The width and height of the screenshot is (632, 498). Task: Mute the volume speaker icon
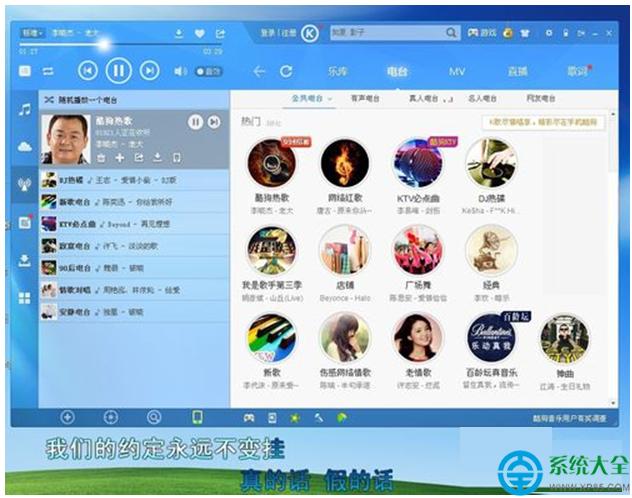pyautogui.click(x=180, y=72)
